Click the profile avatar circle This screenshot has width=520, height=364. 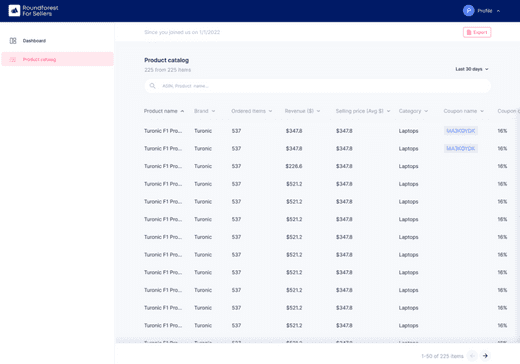click(469, 11)
